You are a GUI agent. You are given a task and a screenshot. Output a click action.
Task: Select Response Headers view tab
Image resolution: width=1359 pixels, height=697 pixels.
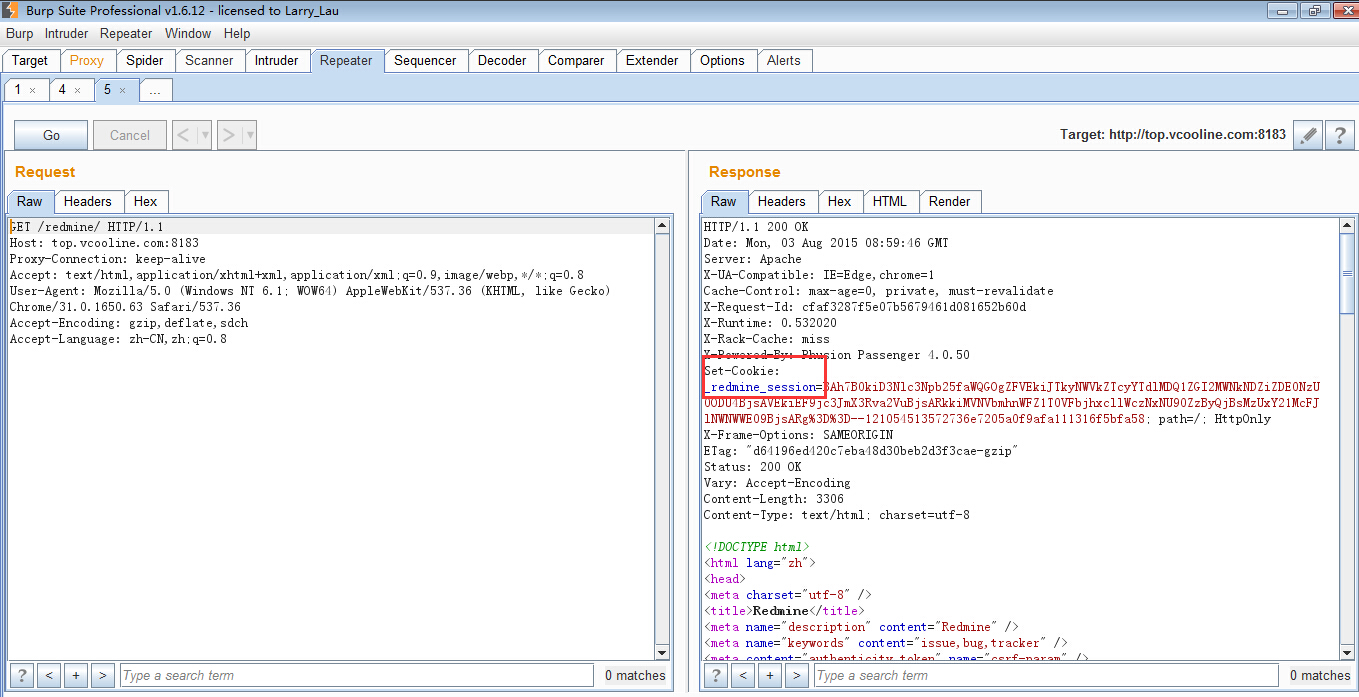pyautogui.click(x=782, y=201)
